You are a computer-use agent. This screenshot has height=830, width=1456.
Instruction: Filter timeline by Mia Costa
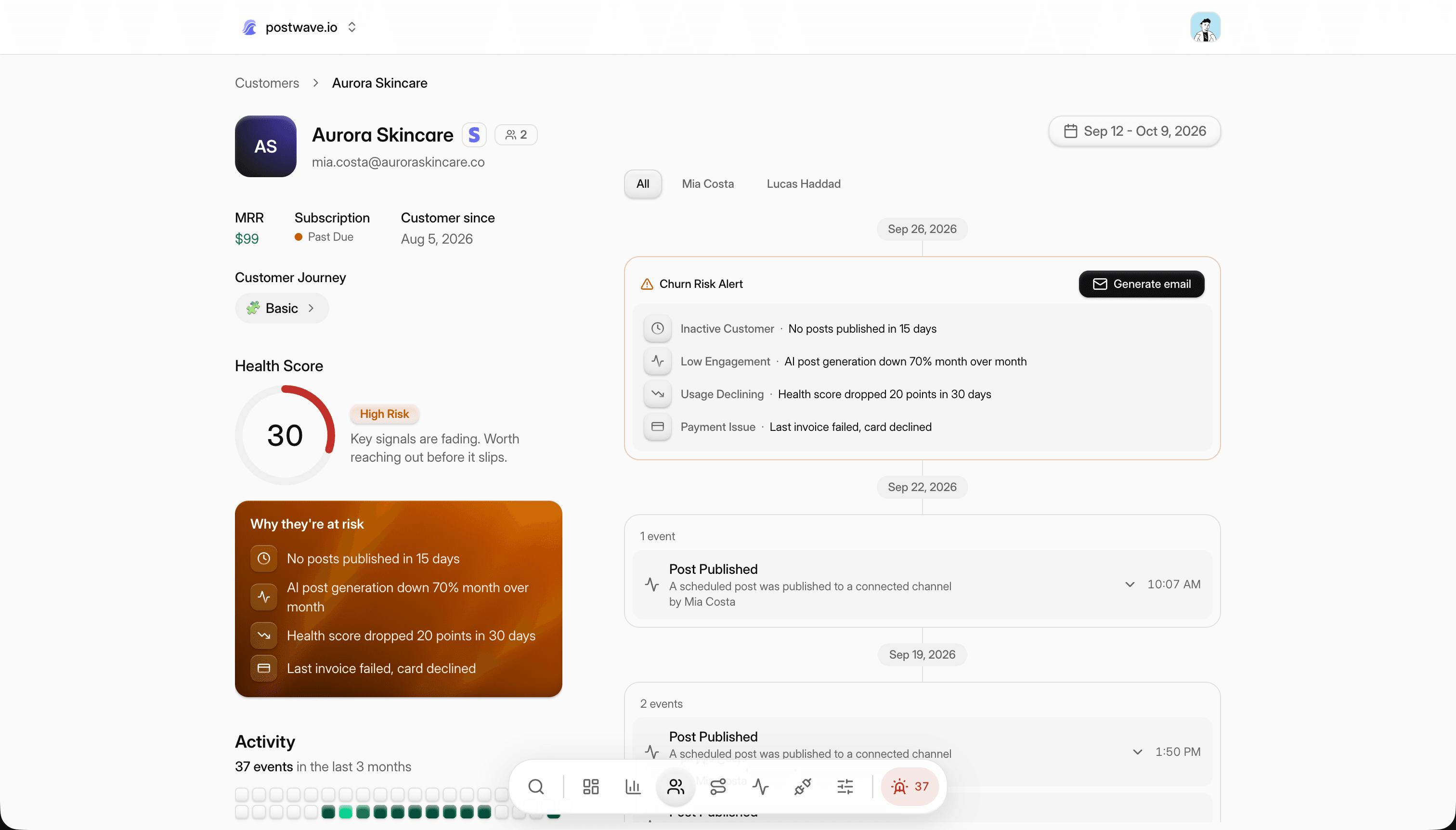[x=707, y=183]
